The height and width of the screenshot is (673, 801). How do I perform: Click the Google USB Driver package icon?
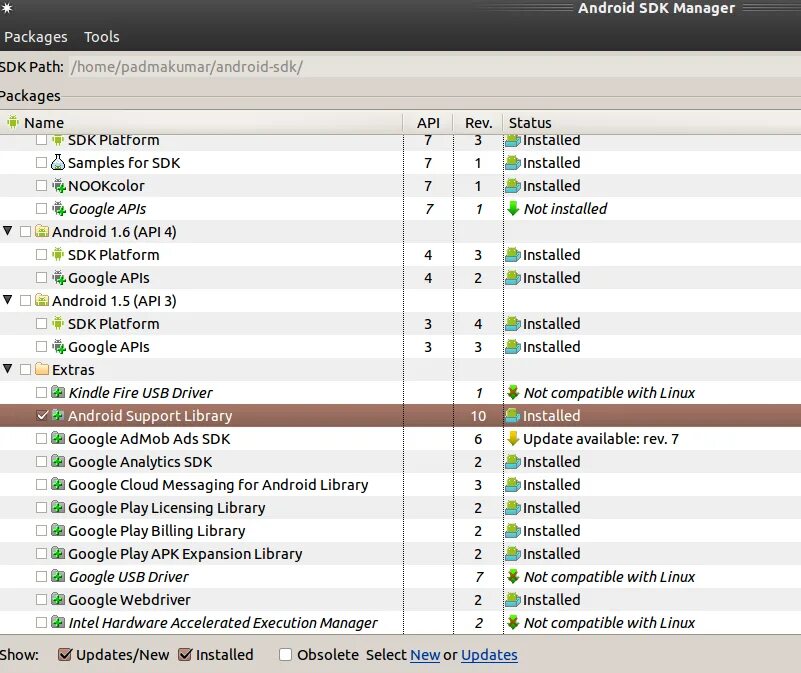click(58, 576)
